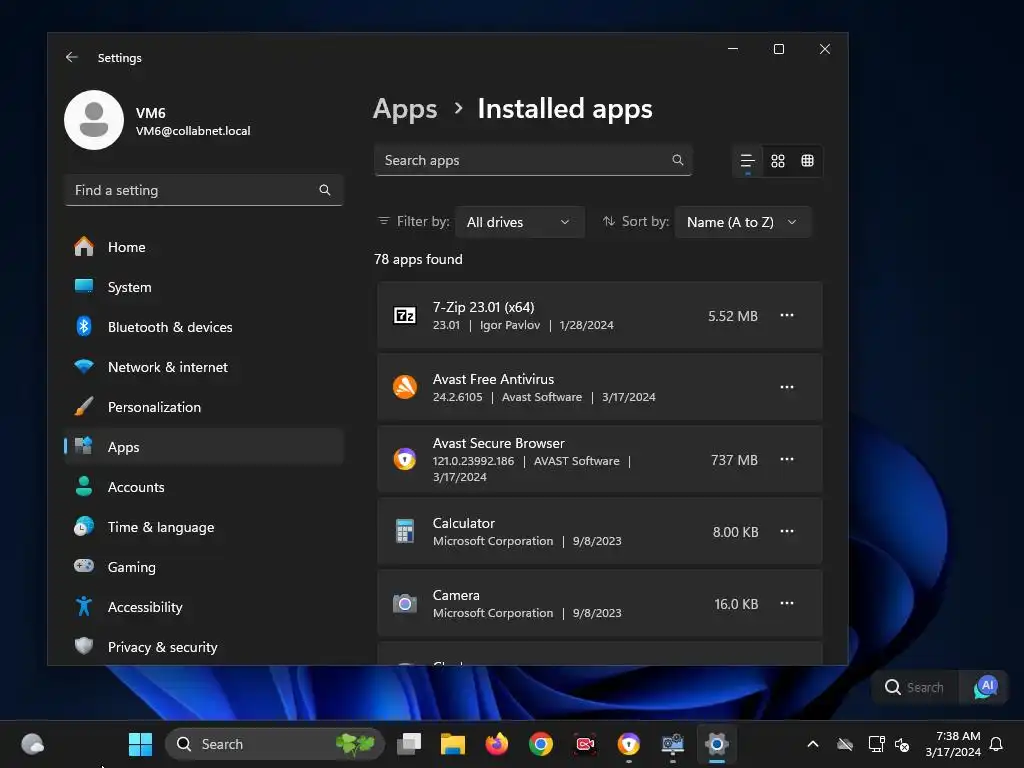Click the muted volume tray icon
The height and width of the screenshot is (768, 1024).
[x=902, y=744]
